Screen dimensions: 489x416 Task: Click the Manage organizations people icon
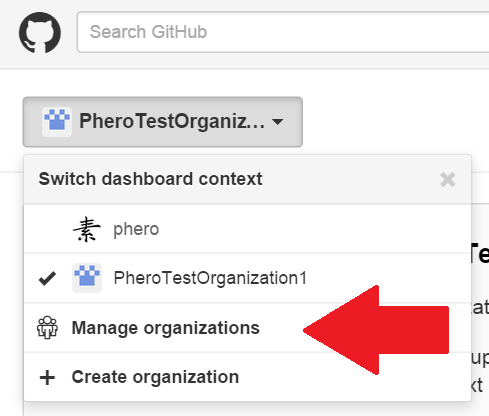click(x=47, y=327)
